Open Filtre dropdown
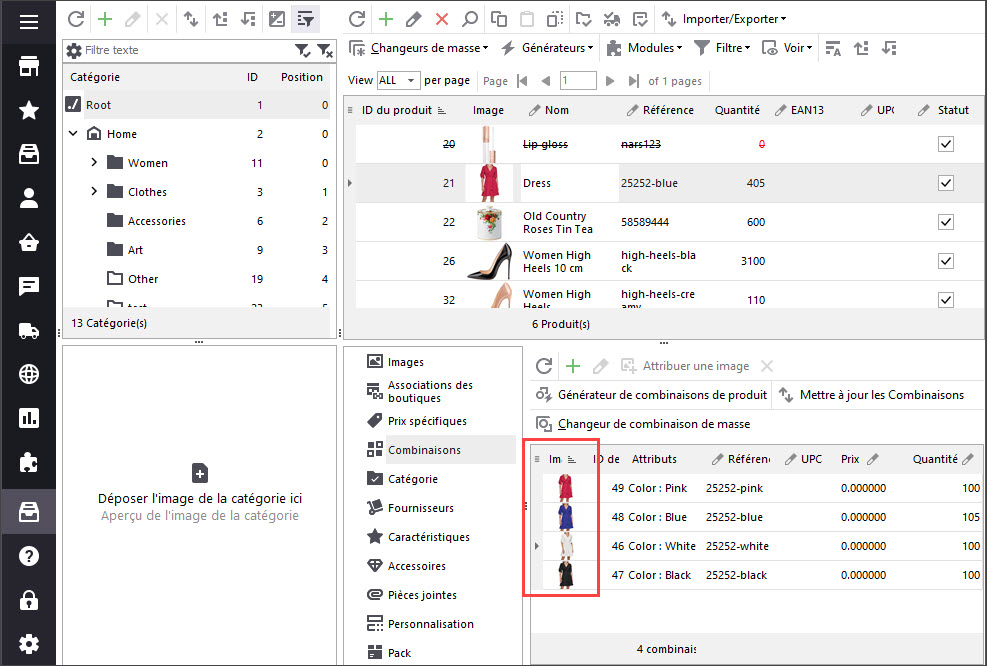The image size is (987, 666). [722, 48]
